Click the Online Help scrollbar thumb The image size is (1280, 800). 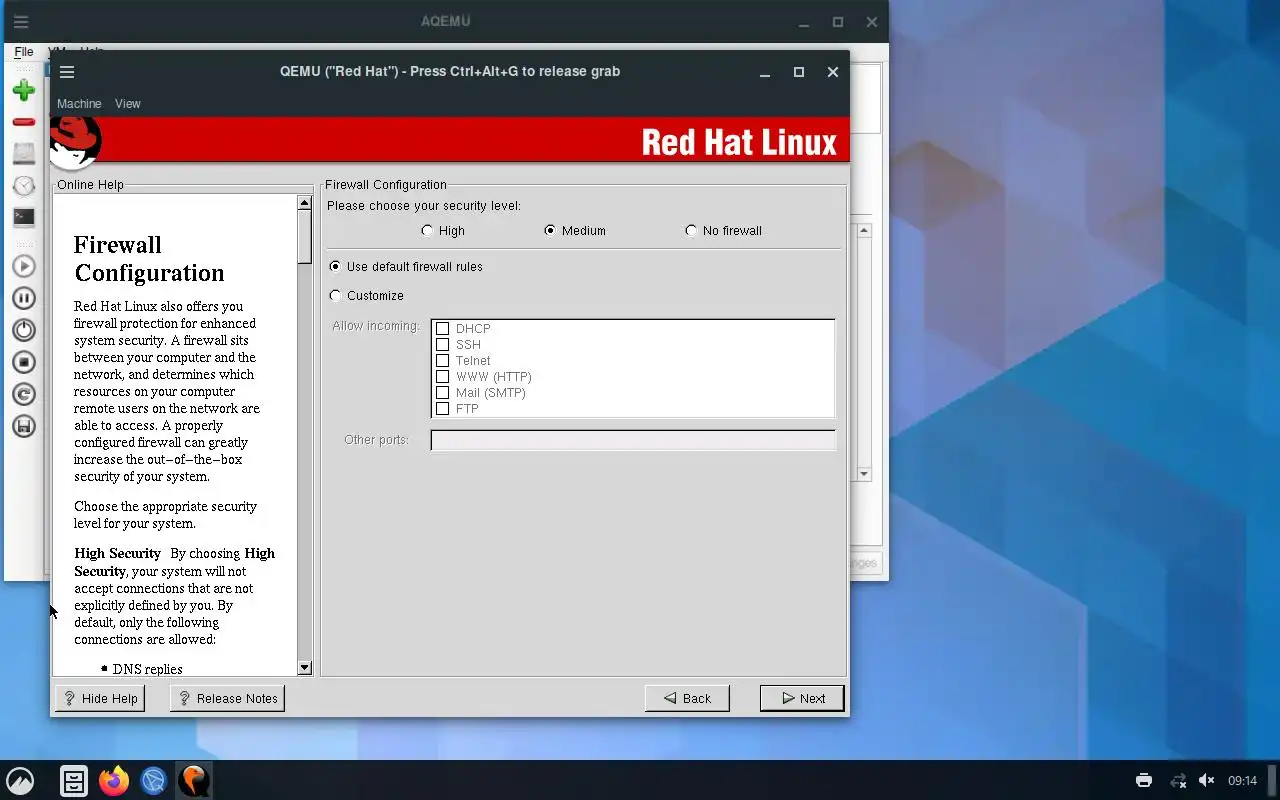pos(305,237)
